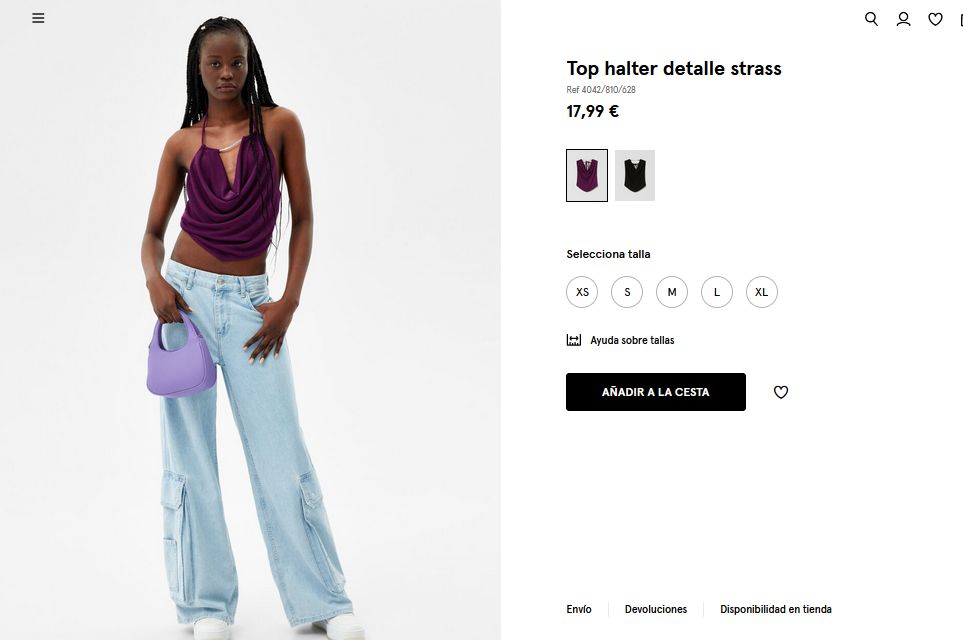Open the search magnifier icon
The image size is (963, 640).
[871, 19]
